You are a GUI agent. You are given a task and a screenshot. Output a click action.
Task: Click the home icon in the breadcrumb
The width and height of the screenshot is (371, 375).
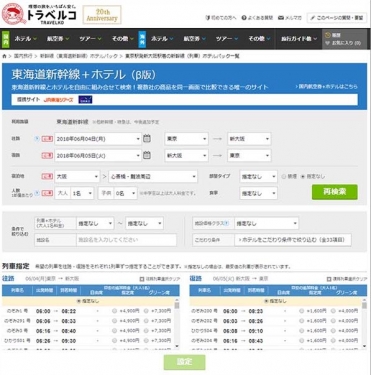(x=4, y=56)
